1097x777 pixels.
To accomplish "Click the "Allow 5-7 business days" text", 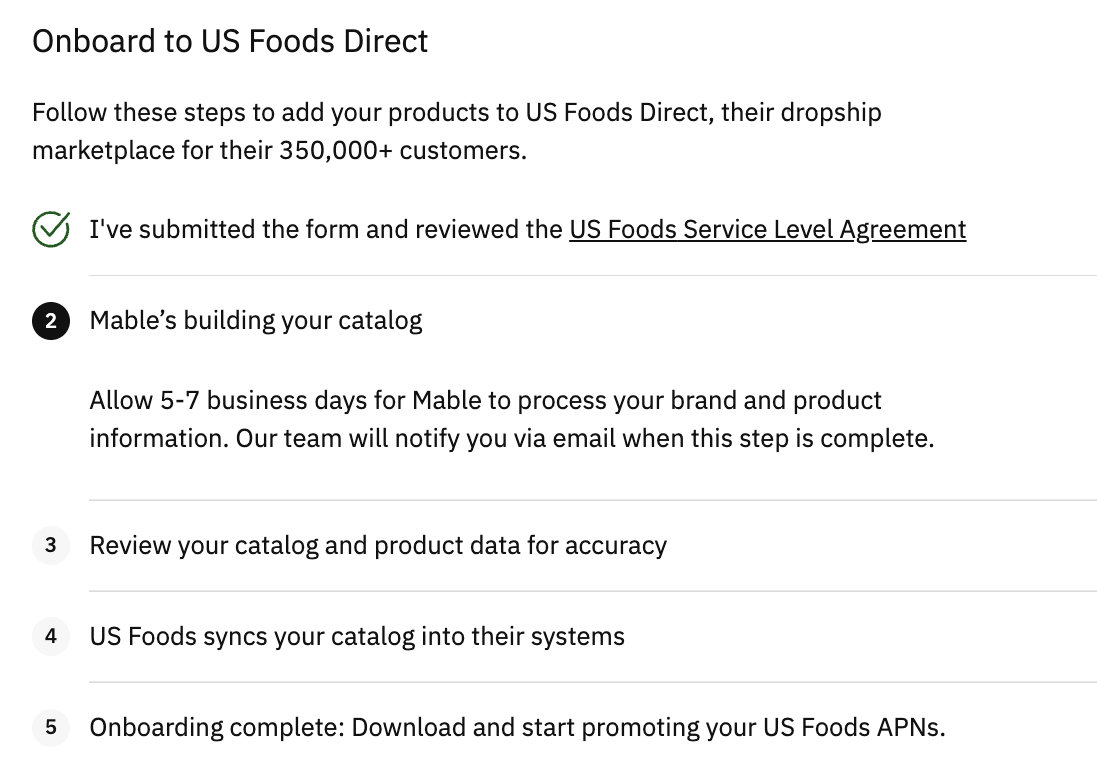I will click(247, 401).
